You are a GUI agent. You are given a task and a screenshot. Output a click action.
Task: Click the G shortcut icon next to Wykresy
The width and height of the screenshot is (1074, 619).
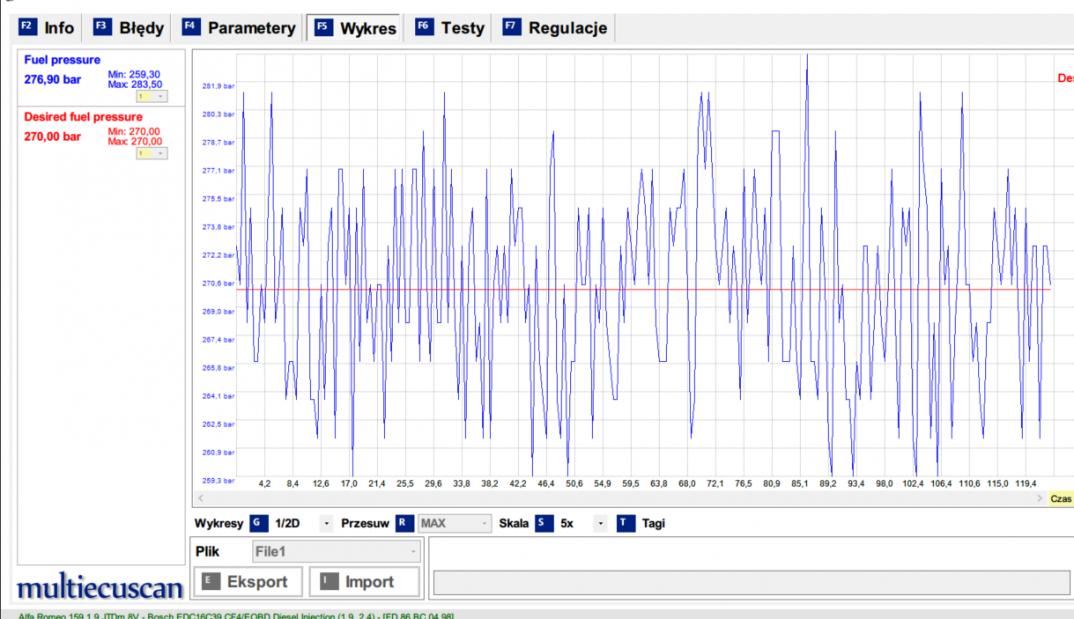point(256,522)
